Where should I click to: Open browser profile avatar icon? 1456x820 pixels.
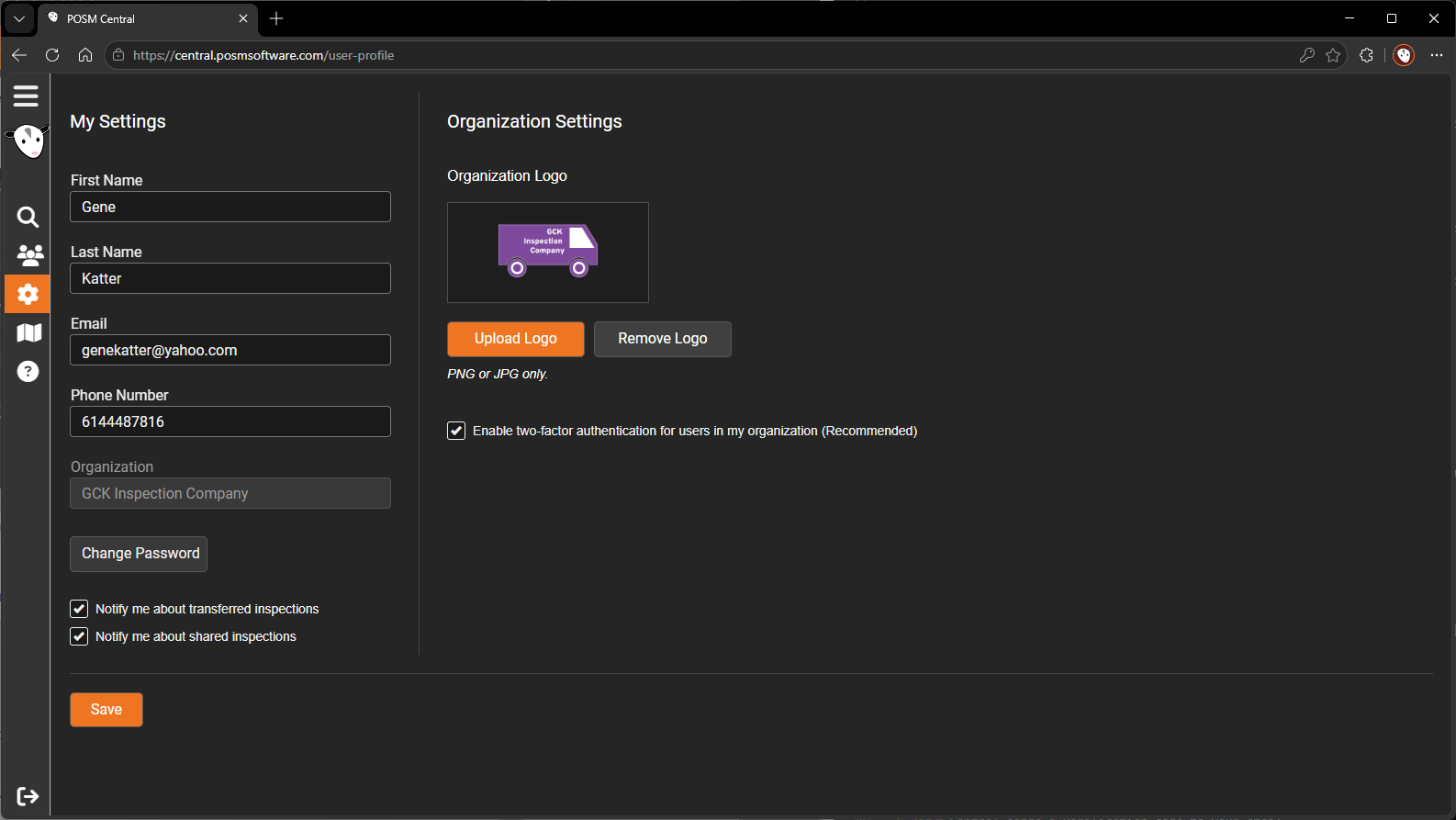(x=1404, y=55)
